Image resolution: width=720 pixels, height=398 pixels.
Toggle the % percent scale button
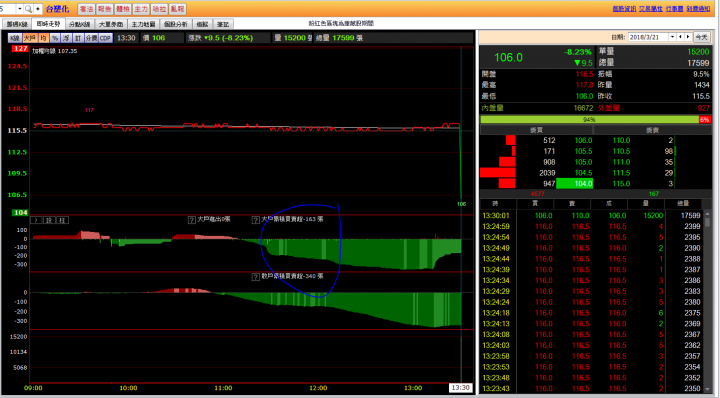[55, 38]
